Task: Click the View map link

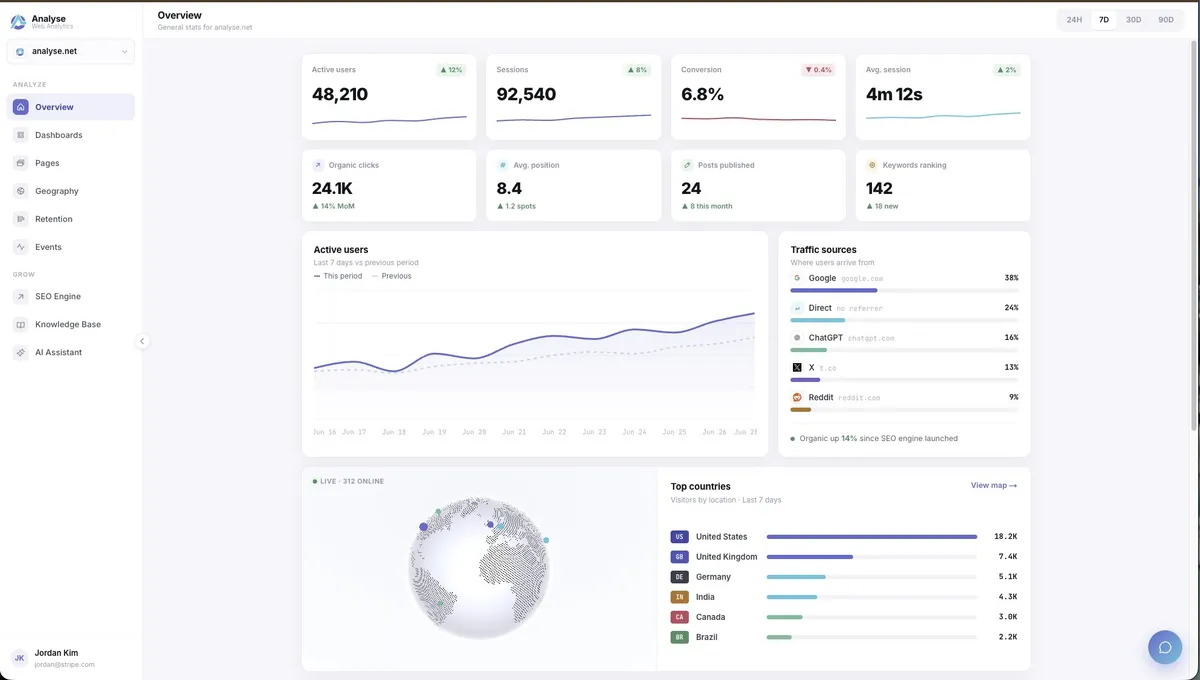Action: pyautogui.click(x=994, y=486)
